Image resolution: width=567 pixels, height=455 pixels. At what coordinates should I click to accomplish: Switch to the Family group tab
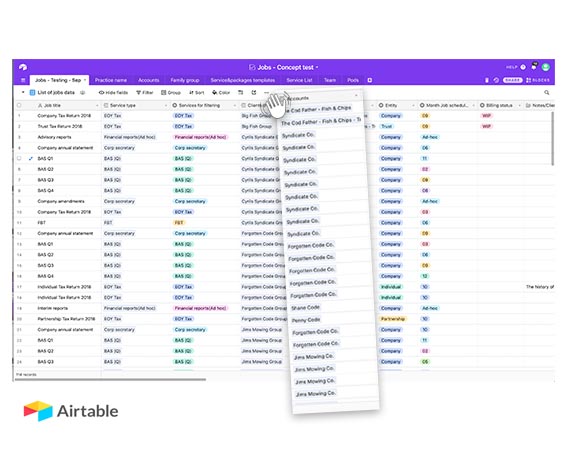point(185,80)
